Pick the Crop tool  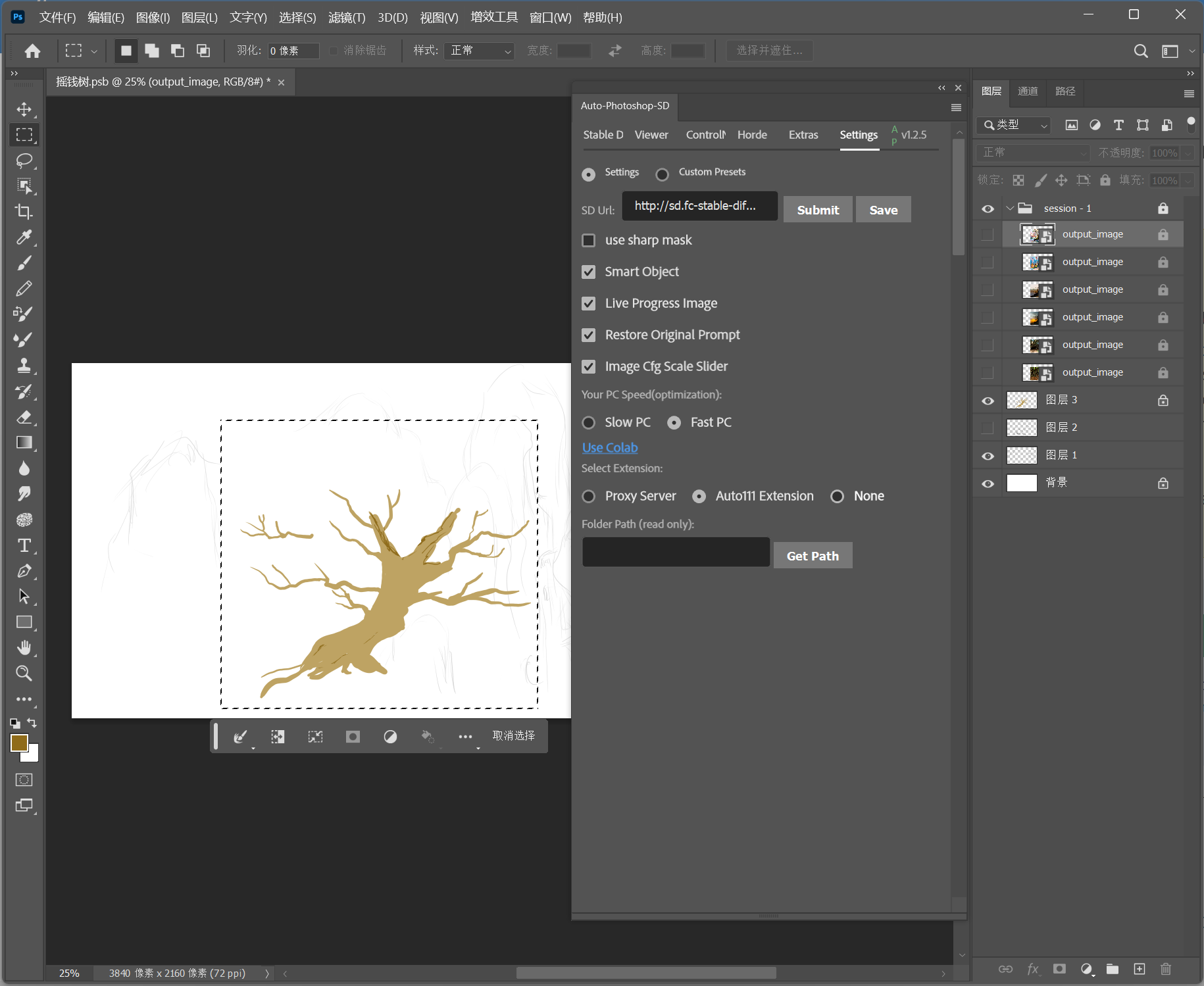pos(24,212)
